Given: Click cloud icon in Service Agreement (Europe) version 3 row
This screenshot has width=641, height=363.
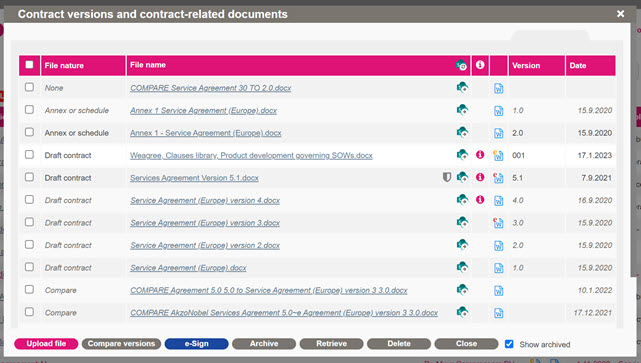Looking at the screenshot, I should point(462,222).
